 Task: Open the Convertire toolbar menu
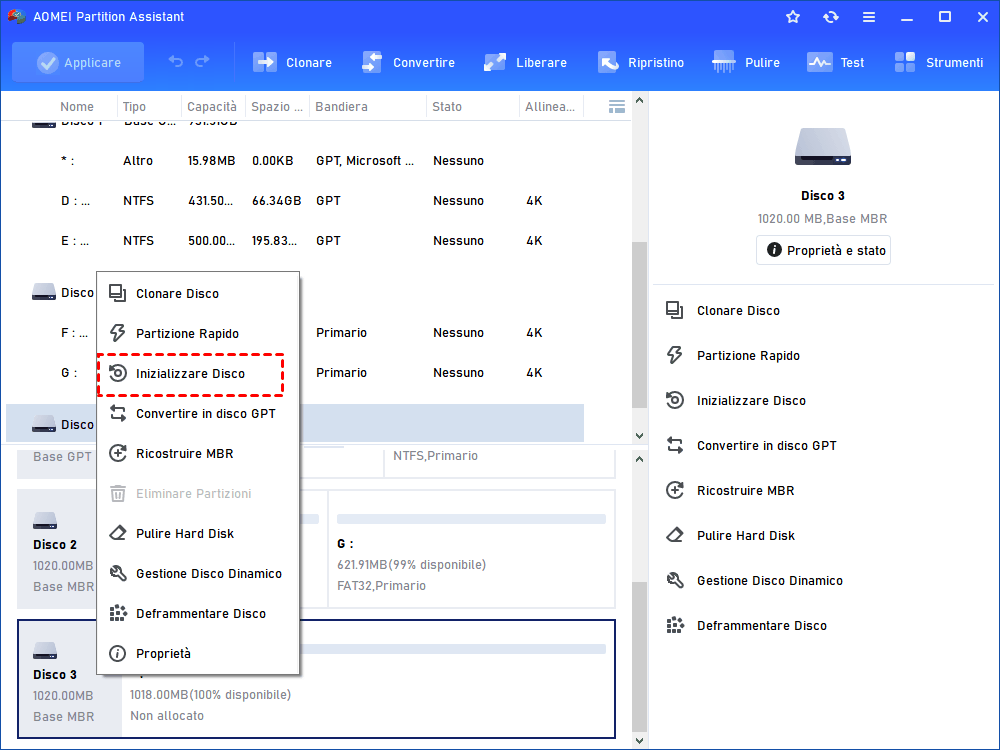pyautogui.click(x=408, y=62)
